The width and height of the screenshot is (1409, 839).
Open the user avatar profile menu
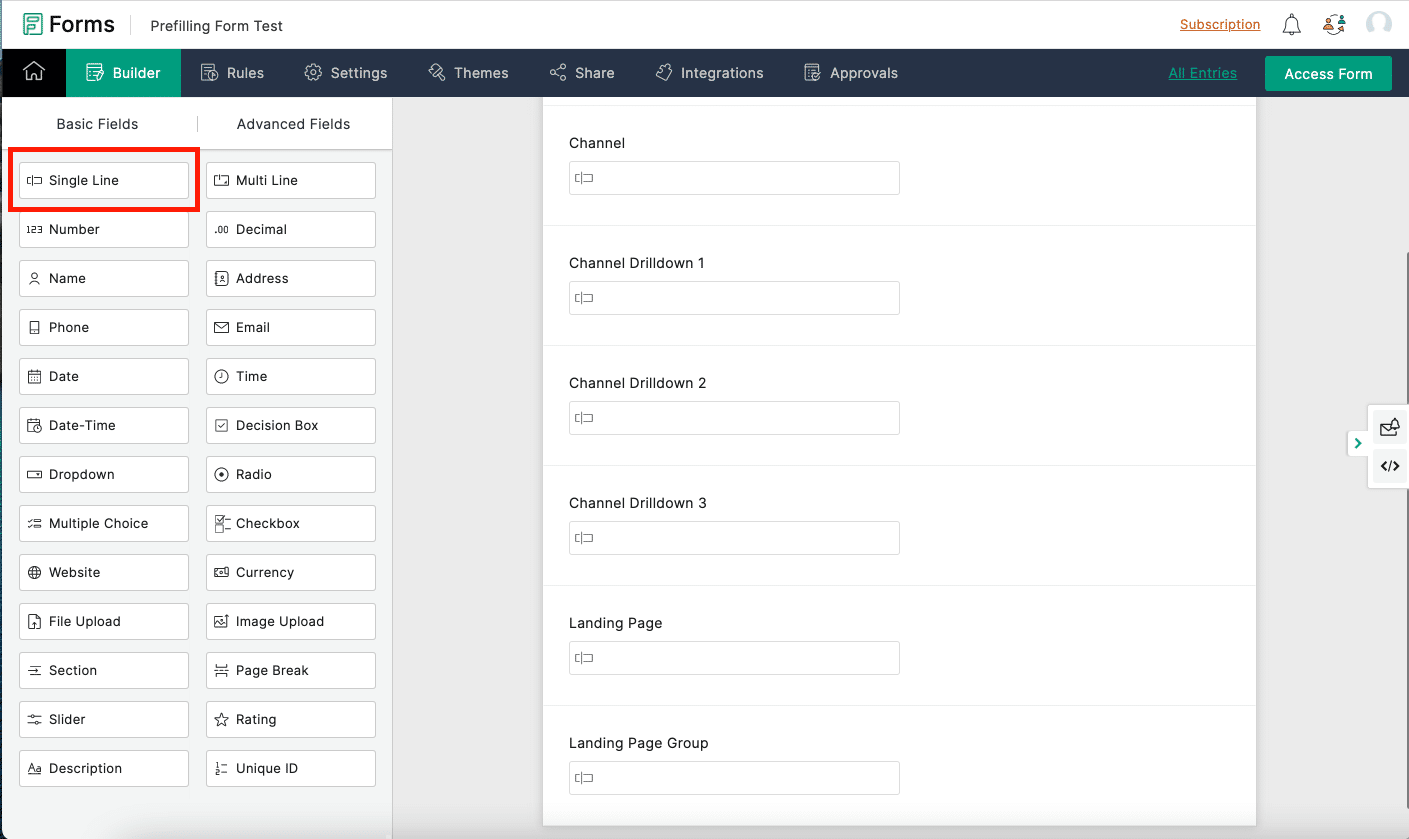[x=1379, y=25]
